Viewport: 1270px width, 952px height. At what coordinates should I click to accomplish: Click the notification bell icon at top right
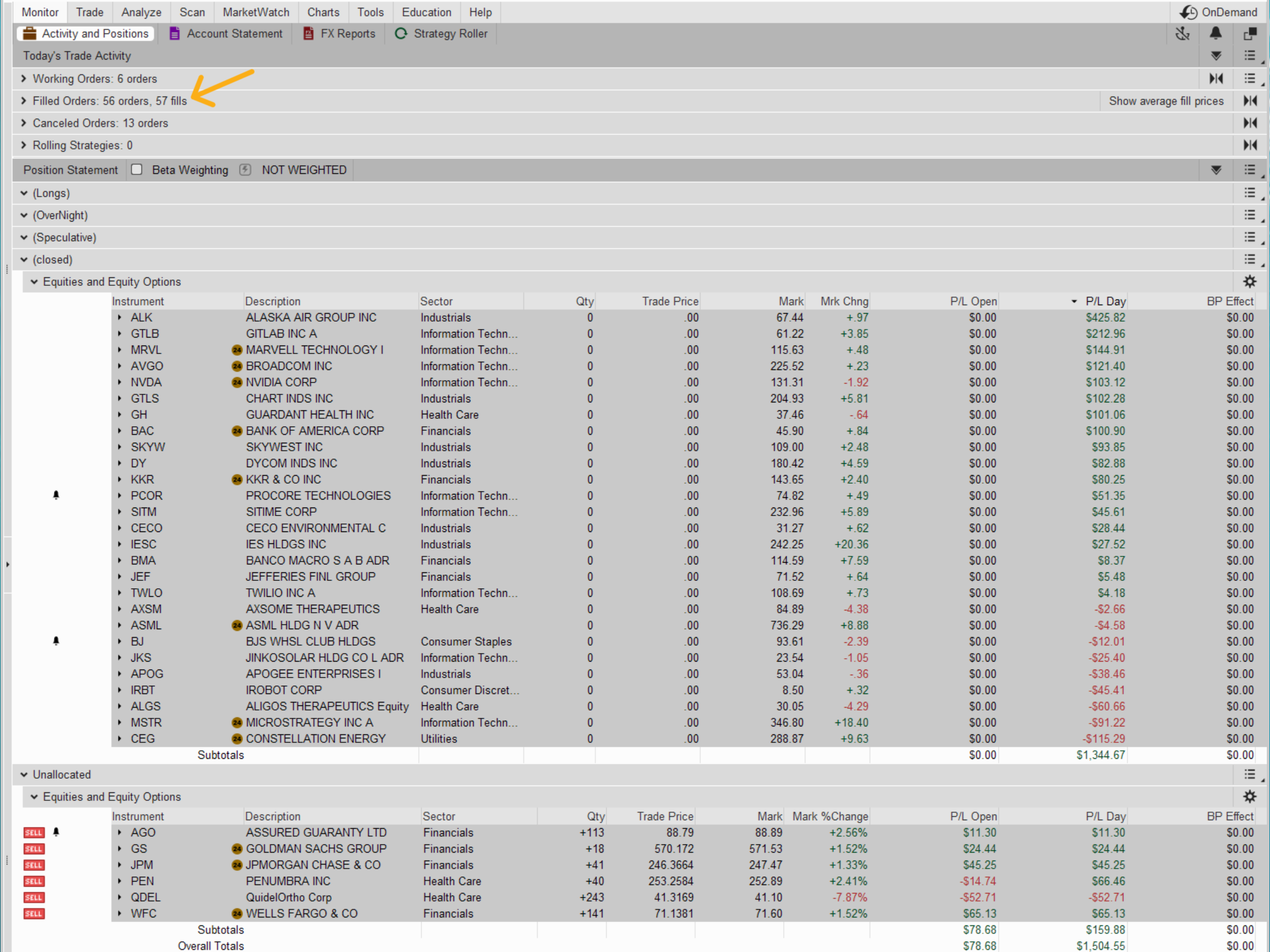[x=1215, y=34]
